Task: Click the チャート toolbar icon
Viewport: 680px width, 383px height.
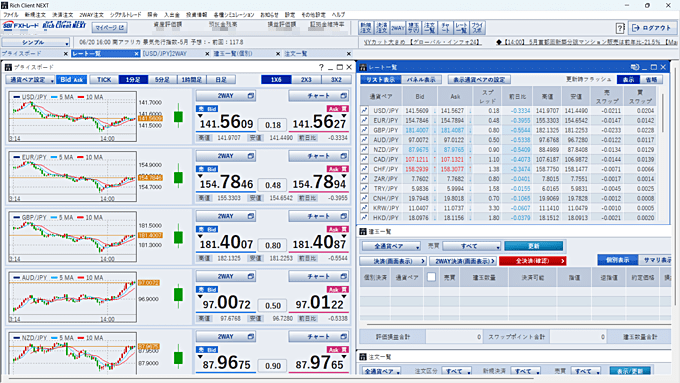Action: tap(445, 28)
